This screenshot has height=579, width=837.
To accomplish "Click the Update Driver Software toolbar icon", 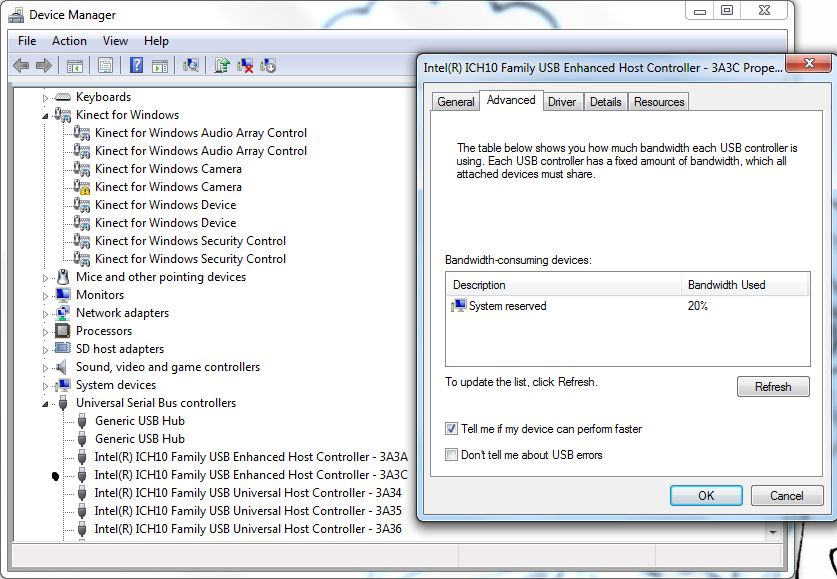I will click(x=222, y=66).
